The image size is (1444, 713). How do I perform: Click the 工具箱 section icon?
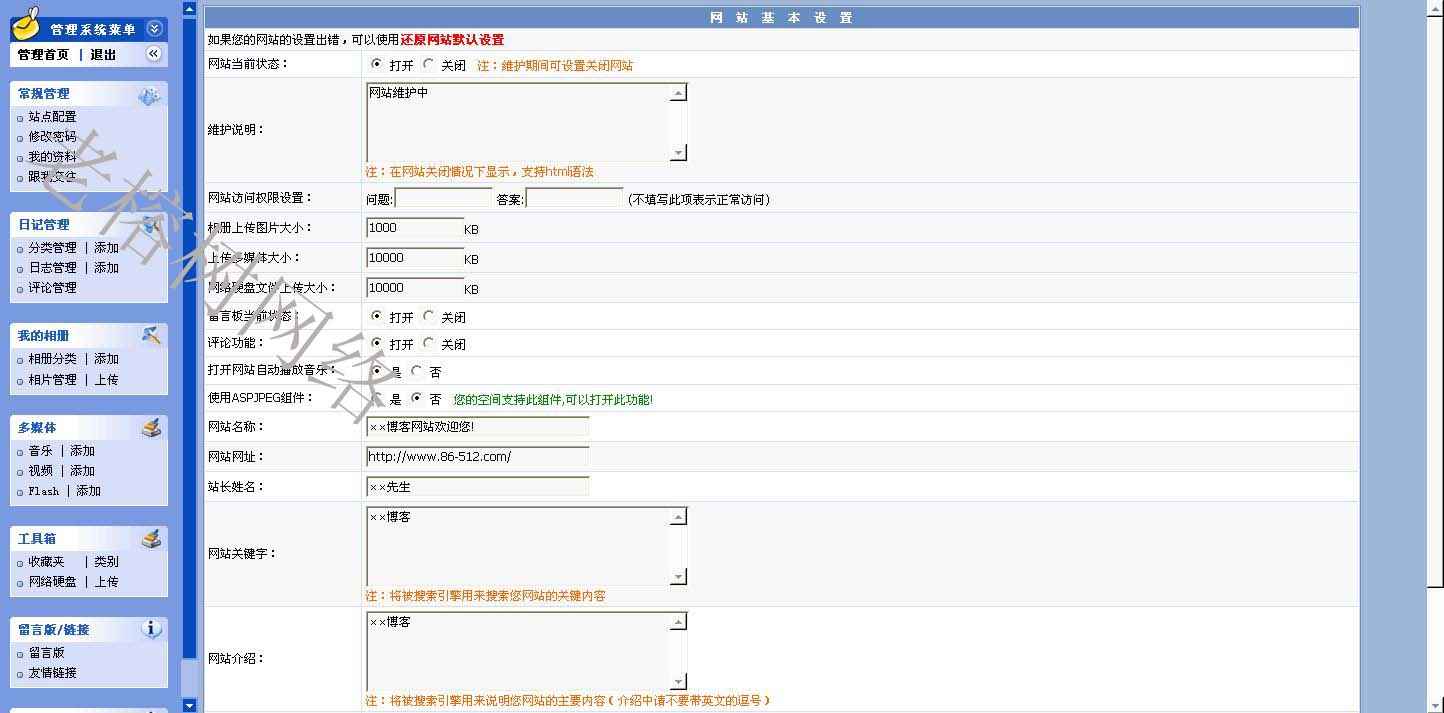point(151,539)
